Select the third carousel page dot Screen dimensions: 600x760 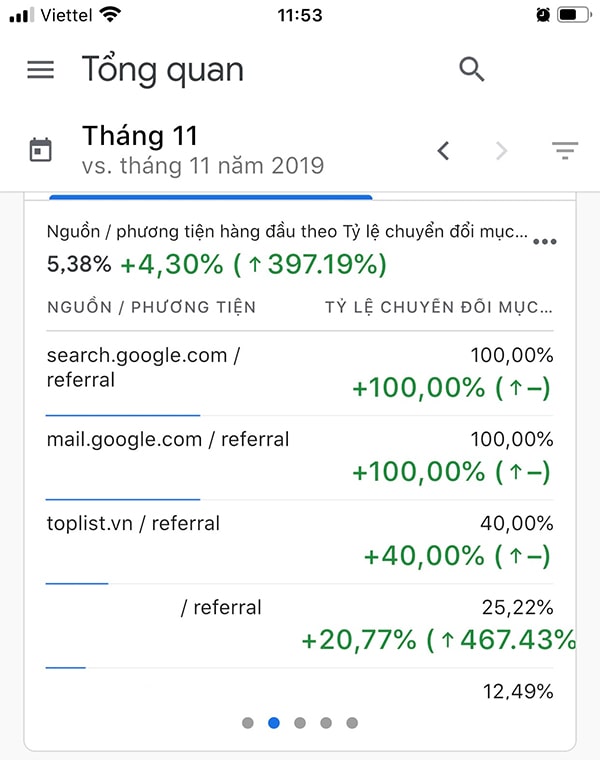300,722
